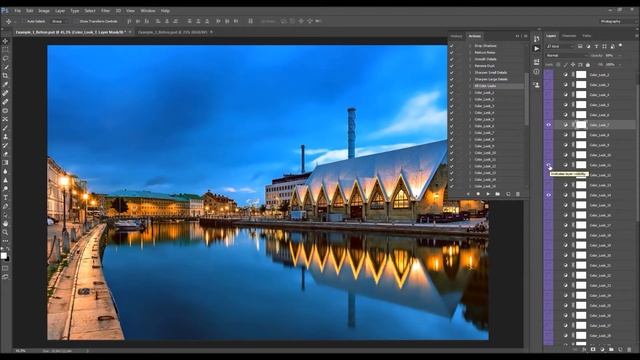This screenshot has width=640, height=360.
Task: Filter layers by pixel layers icon
Action: point(580,47)
